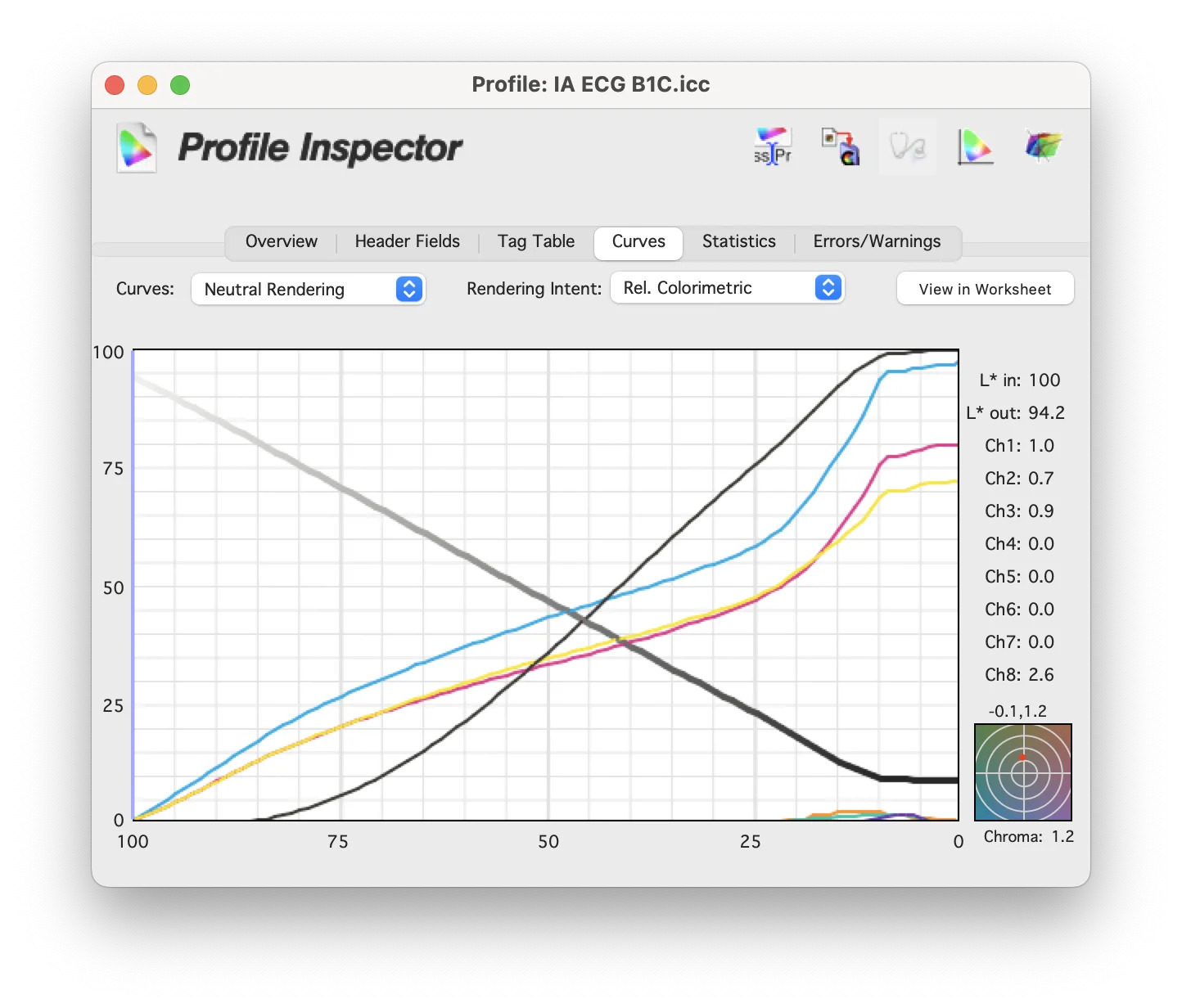Click the curves graph plot area
The width and height of the screenshot is (1182, 1008).
point(545,585)
